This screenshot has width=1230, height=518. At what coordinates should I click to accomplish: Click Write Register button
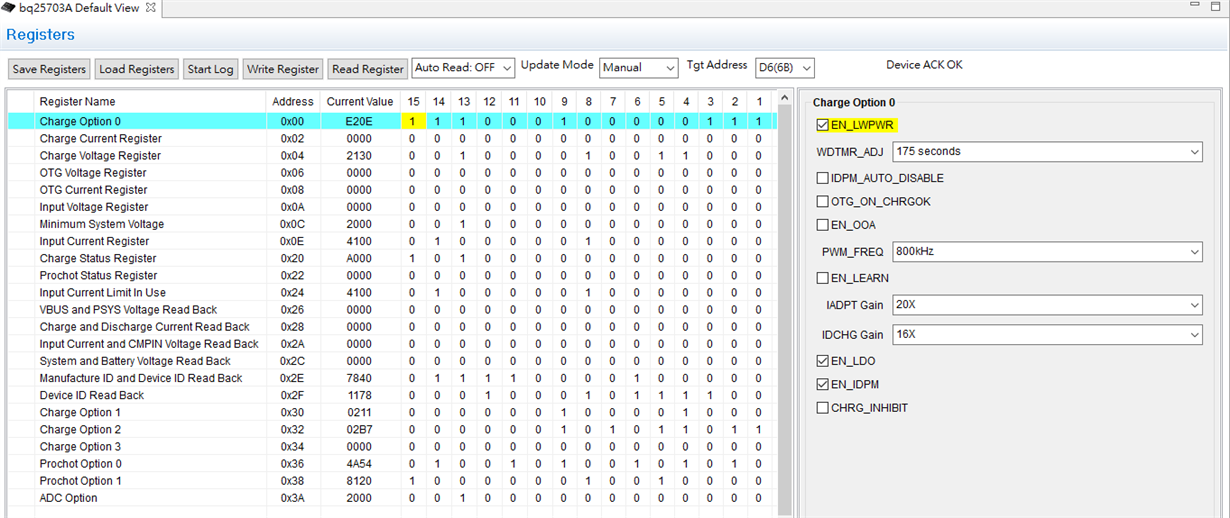tap(283, 69)
